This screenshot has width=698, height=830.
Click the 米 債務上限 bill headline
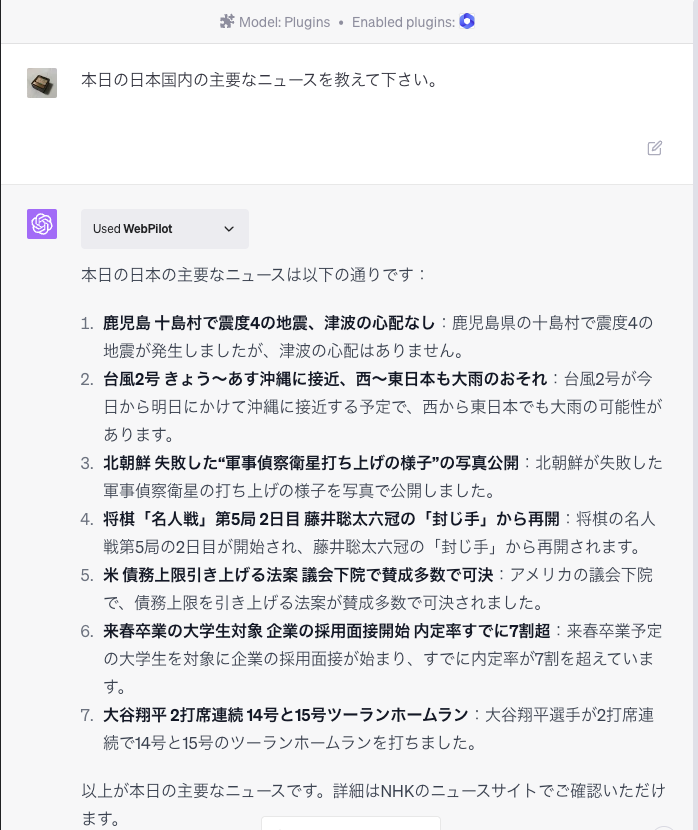tap(298, 575)
